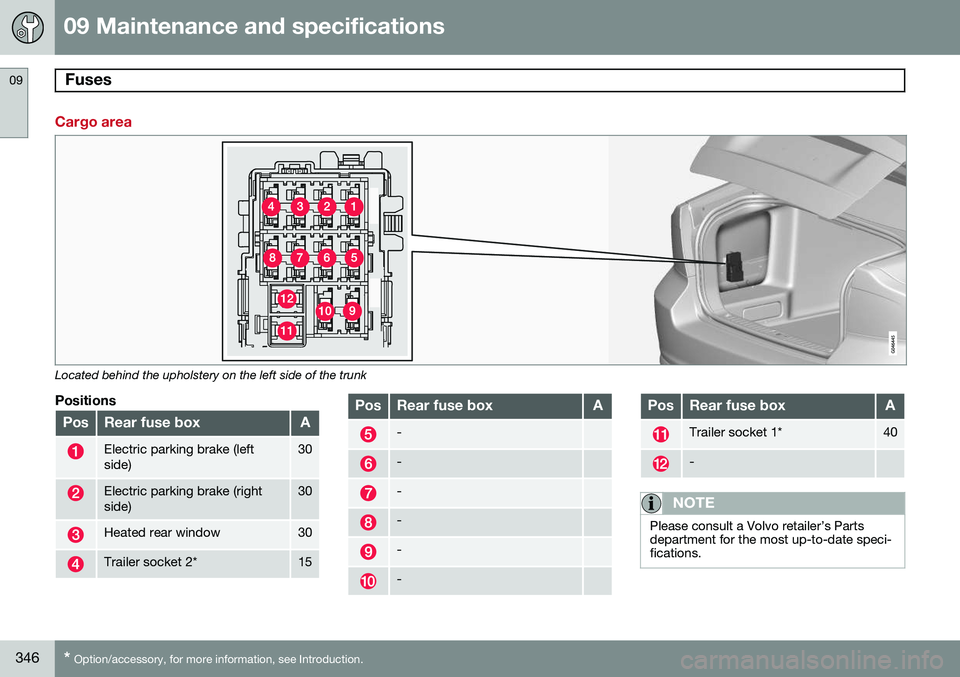Click fuse marker 11 in diagram

pyautogui.click(x=287, y=331)
